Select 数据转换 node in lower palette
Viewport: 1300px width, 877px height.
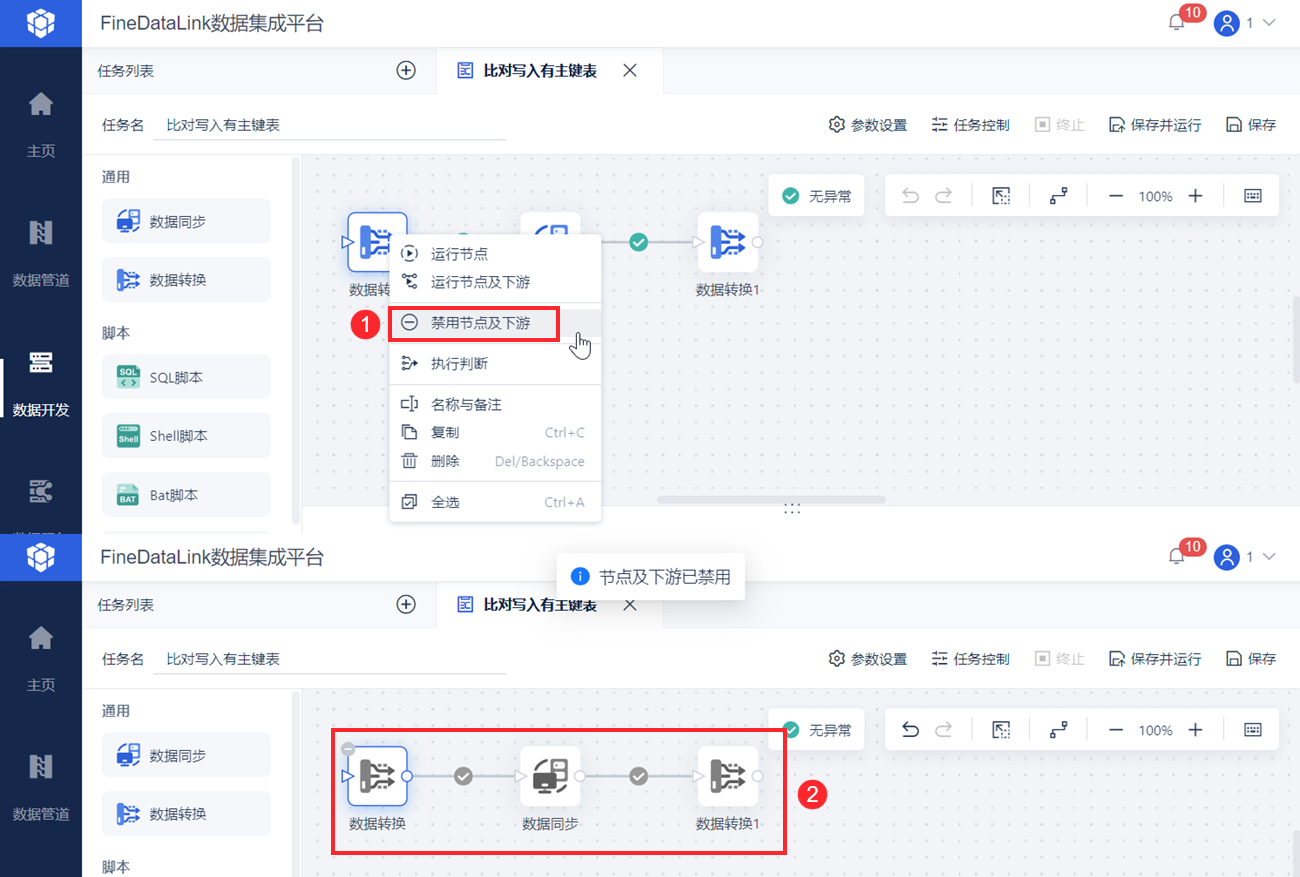coord(186,814)
